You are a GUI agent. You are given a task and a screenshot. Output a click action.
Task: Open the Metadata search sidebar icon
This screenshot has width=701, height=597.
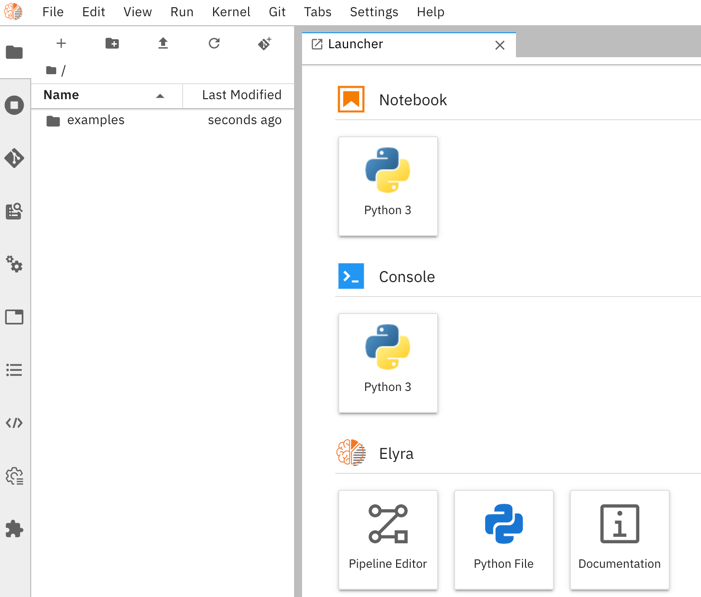coord(14,211)
